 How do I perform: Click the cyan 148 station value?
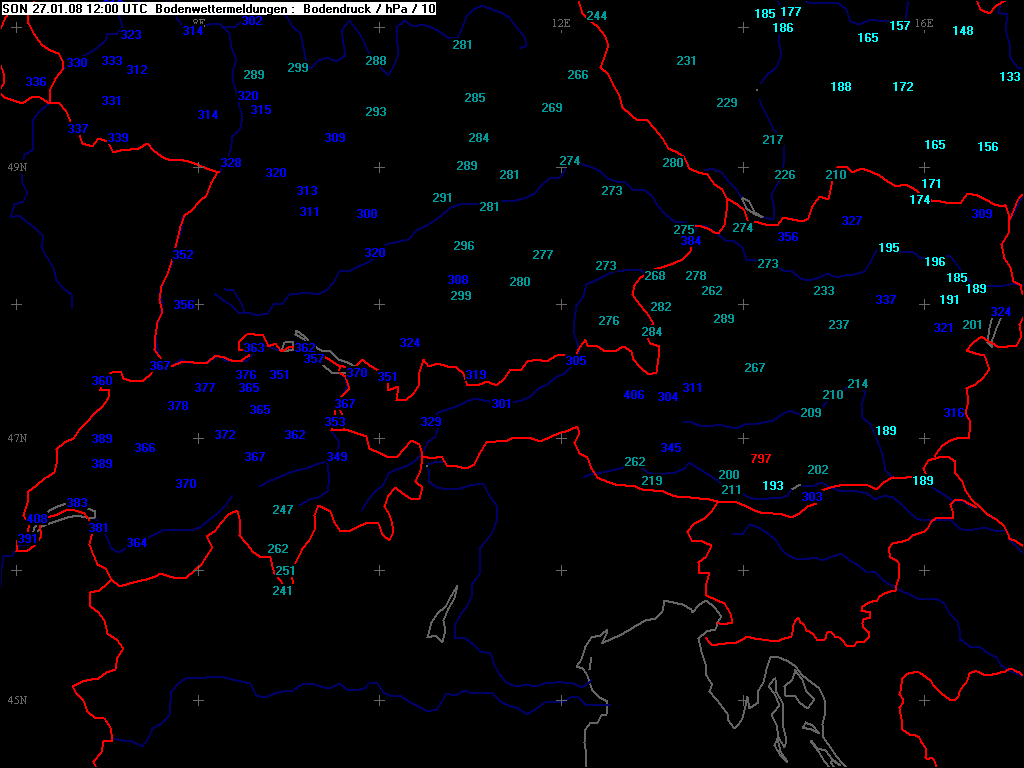pos(963,31)
